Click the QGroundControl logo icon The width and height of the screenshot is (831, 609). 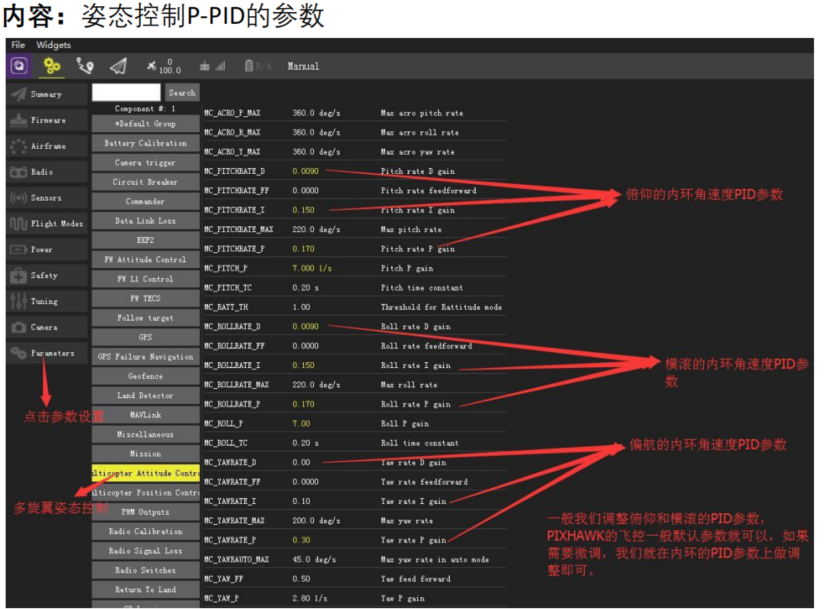tap(19, 64)
